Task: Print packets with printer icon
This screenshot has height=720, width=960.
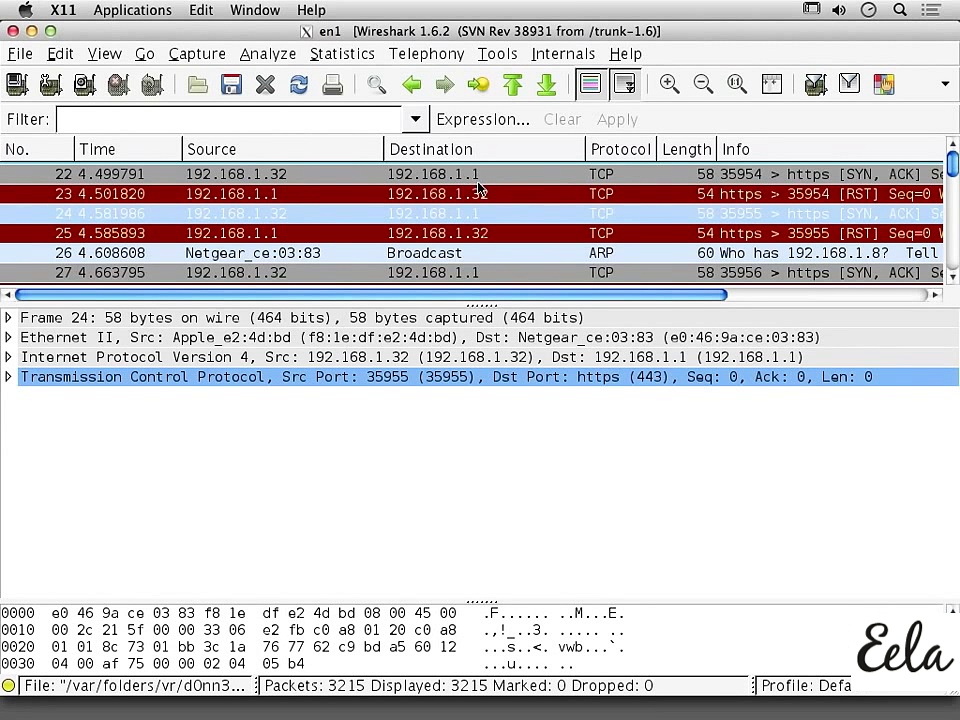Action: [x=332, y=84]
